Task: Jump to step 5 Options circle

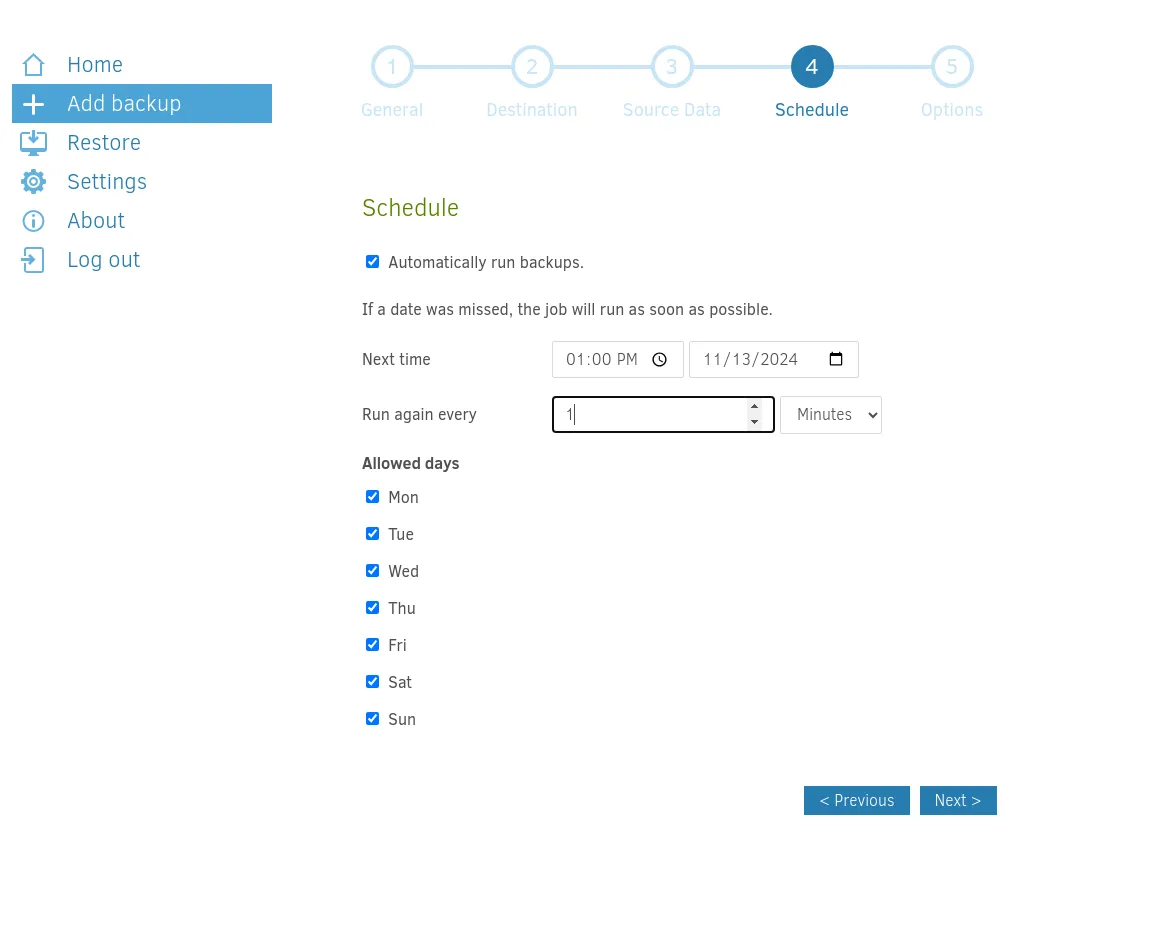Action: pos(952,67)
